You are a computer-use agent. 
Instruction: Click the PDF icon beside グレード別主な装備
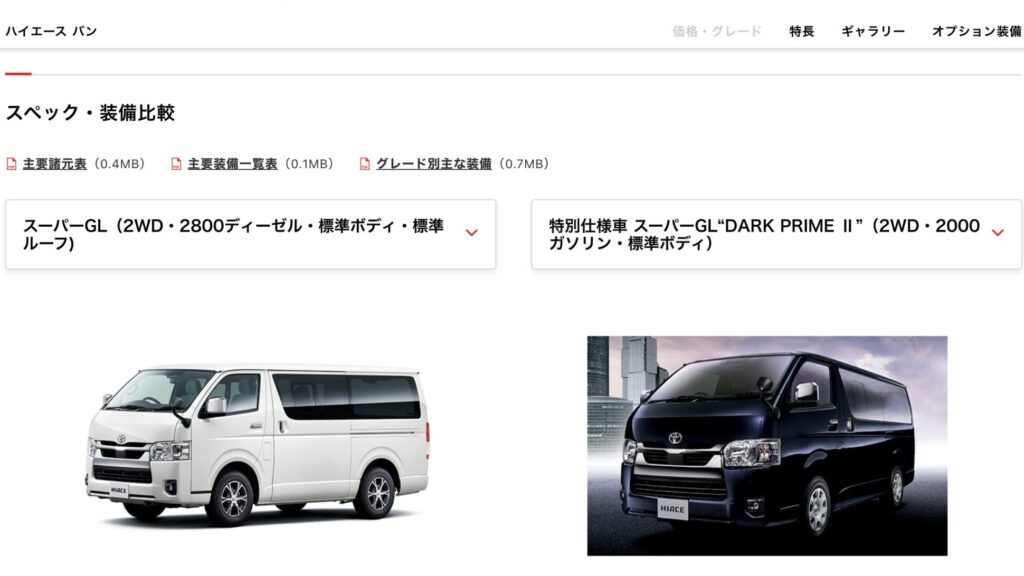[365, 164]
